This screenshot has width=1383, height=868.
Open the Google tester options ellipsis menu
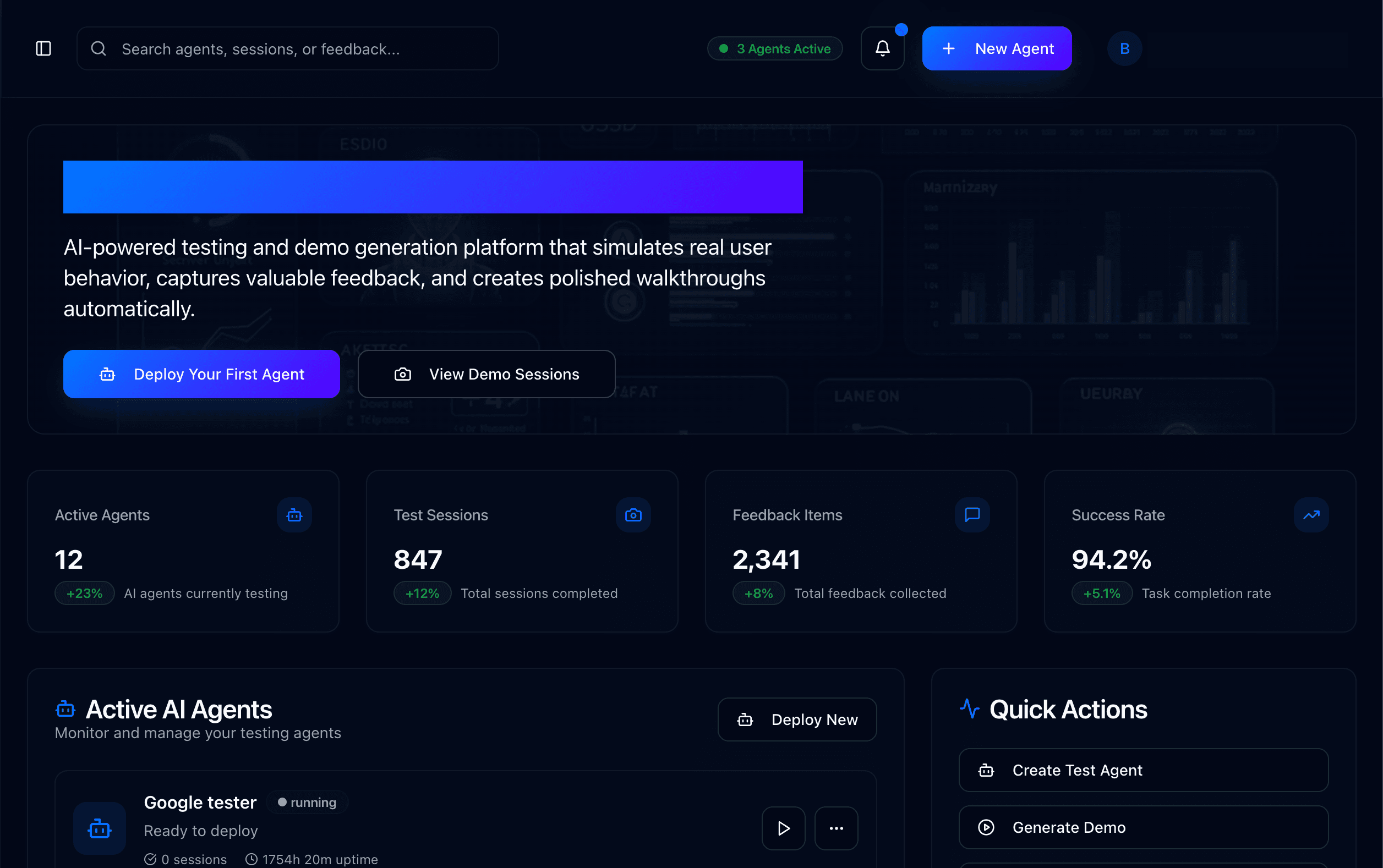[x=836, y=828]
